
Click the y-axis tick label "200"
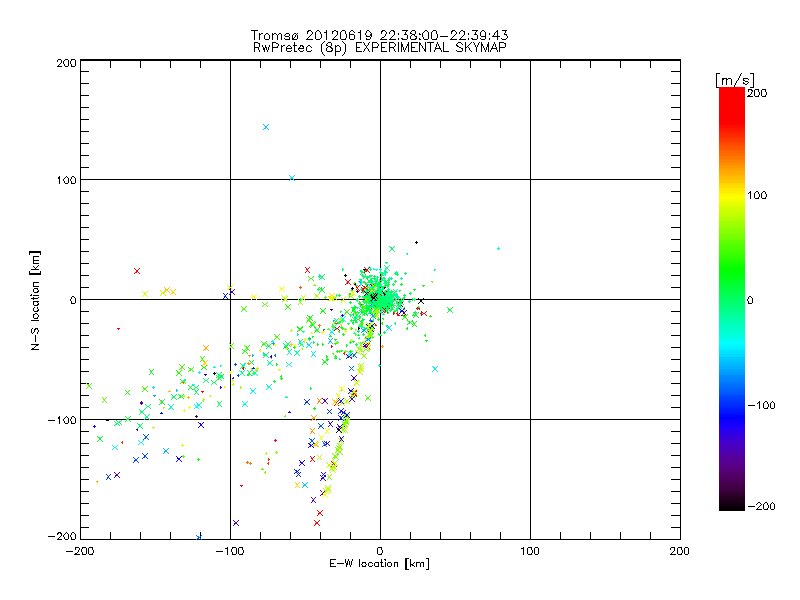click(66, 63)
